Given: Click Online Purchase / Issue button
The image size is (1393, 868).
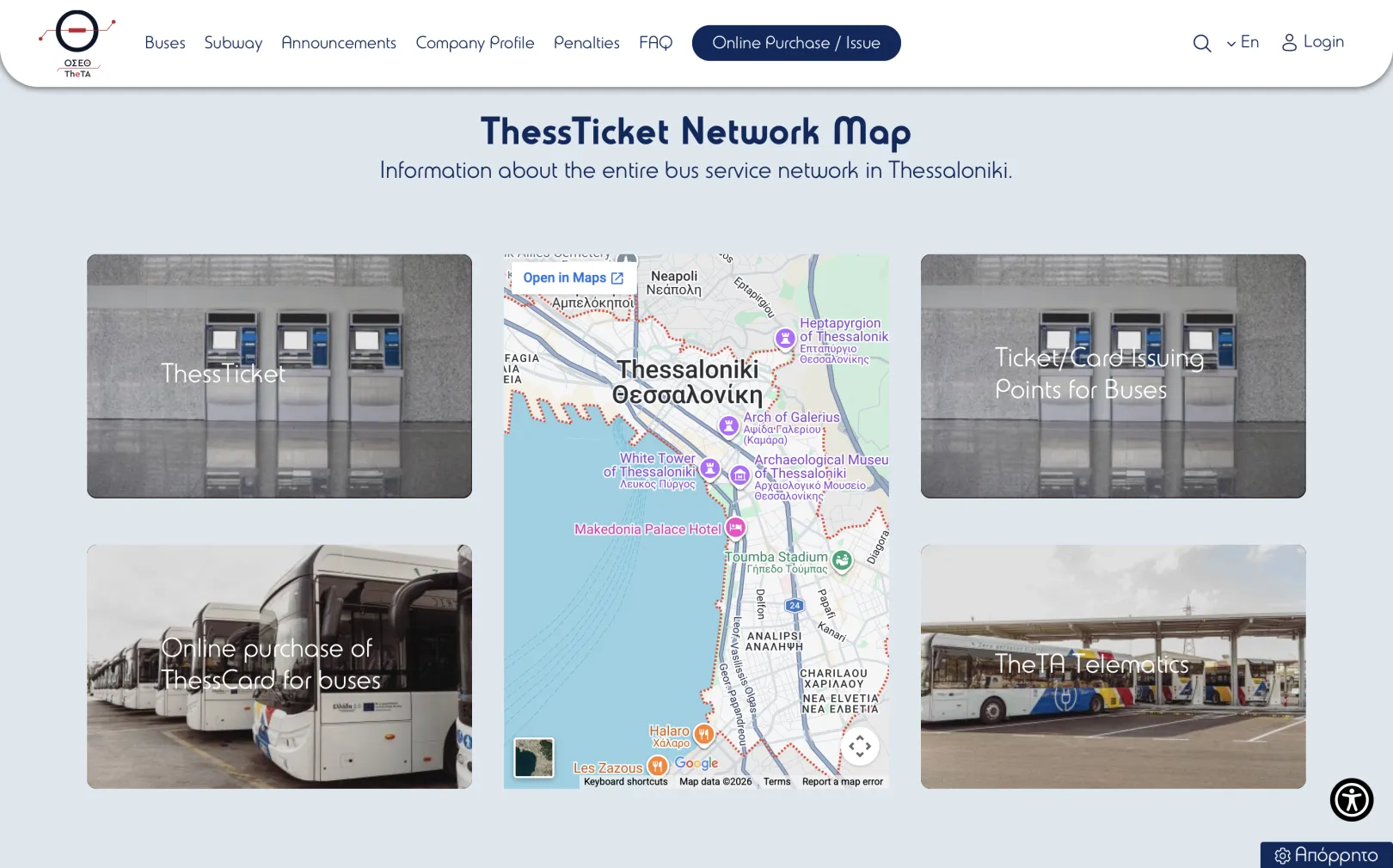Looking at the screenshot, I should point(796,43).
